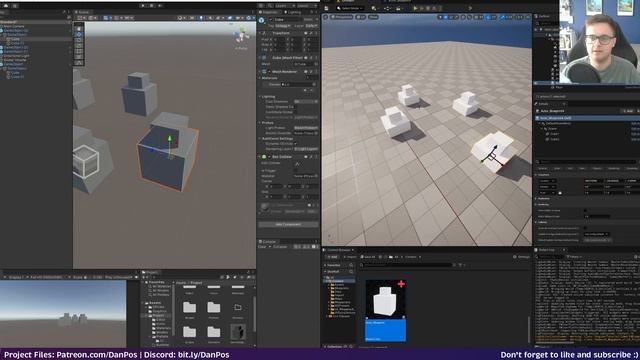Screen dimensions: 640x360
Task: Click the Add Component button
Action: (289, 224)
